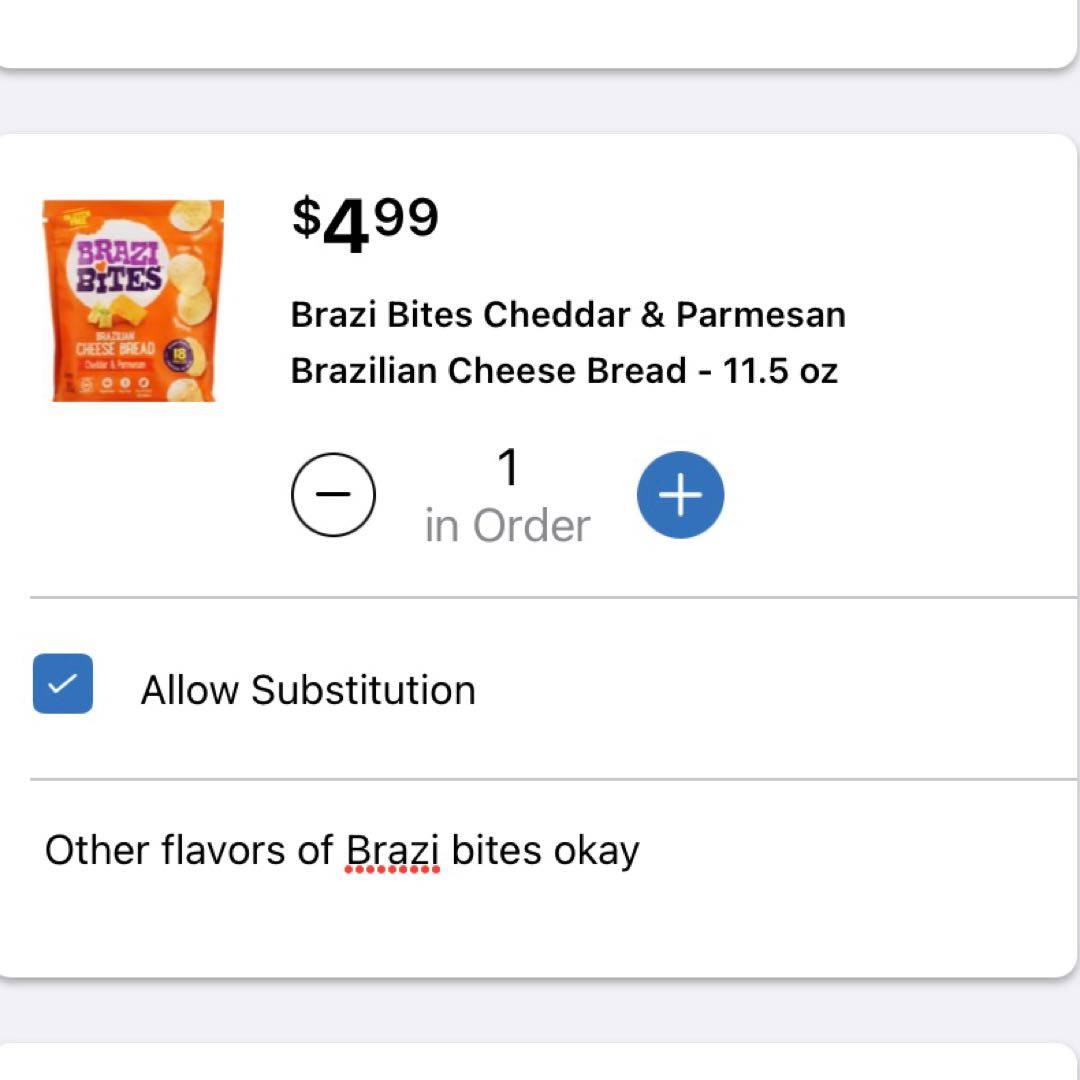This screenshot has height=1080, width=1080.
Task: Tap the Cheese Bread text on the package
Action: pyautogui.click(x=118, y=349)
